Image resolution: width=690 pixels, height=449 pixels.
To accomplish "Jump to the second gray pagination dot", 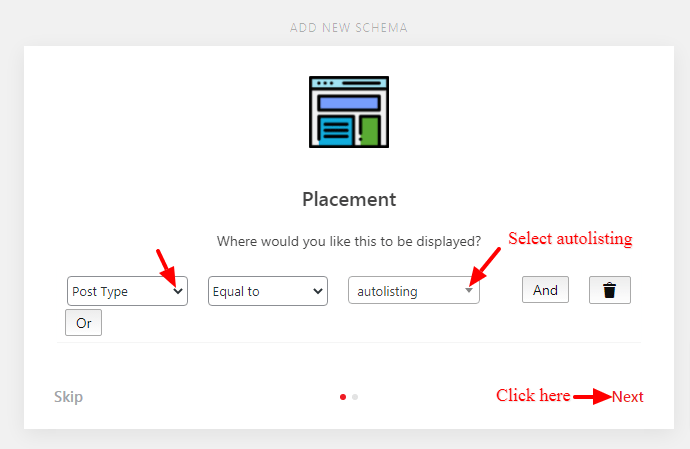I will pos(355,397).
